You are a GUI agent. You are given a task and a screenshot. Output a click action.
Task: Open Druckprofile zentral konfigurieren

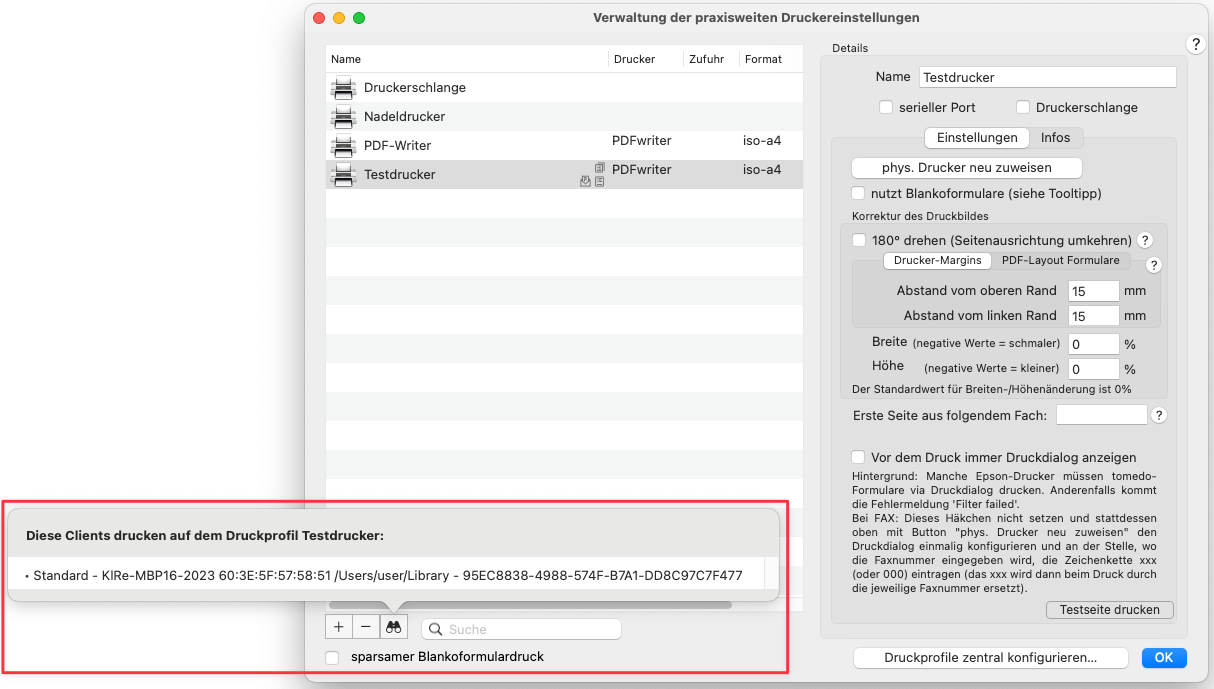coord(990,658)
